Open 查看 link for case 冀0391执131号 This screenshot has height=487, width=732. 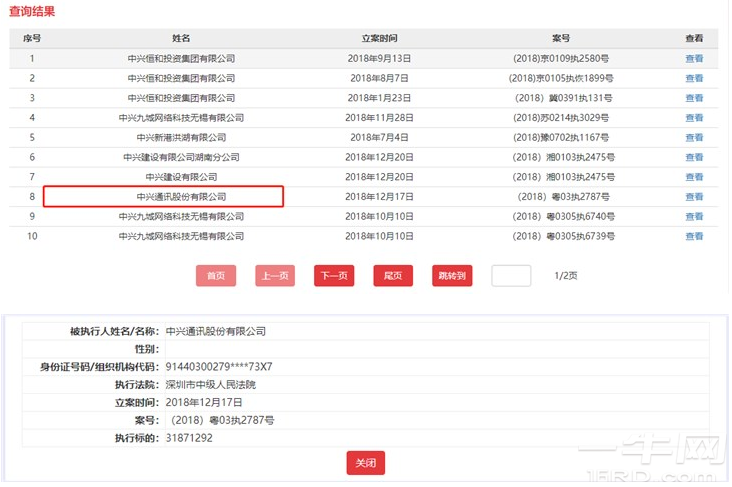[694, 98]
